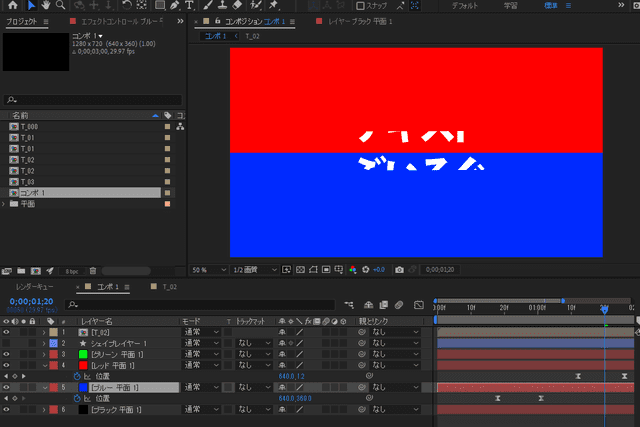This screenshot has height=427, width=640.
Task: Select the Rectangle shape tool
Action: pos(160,5)
